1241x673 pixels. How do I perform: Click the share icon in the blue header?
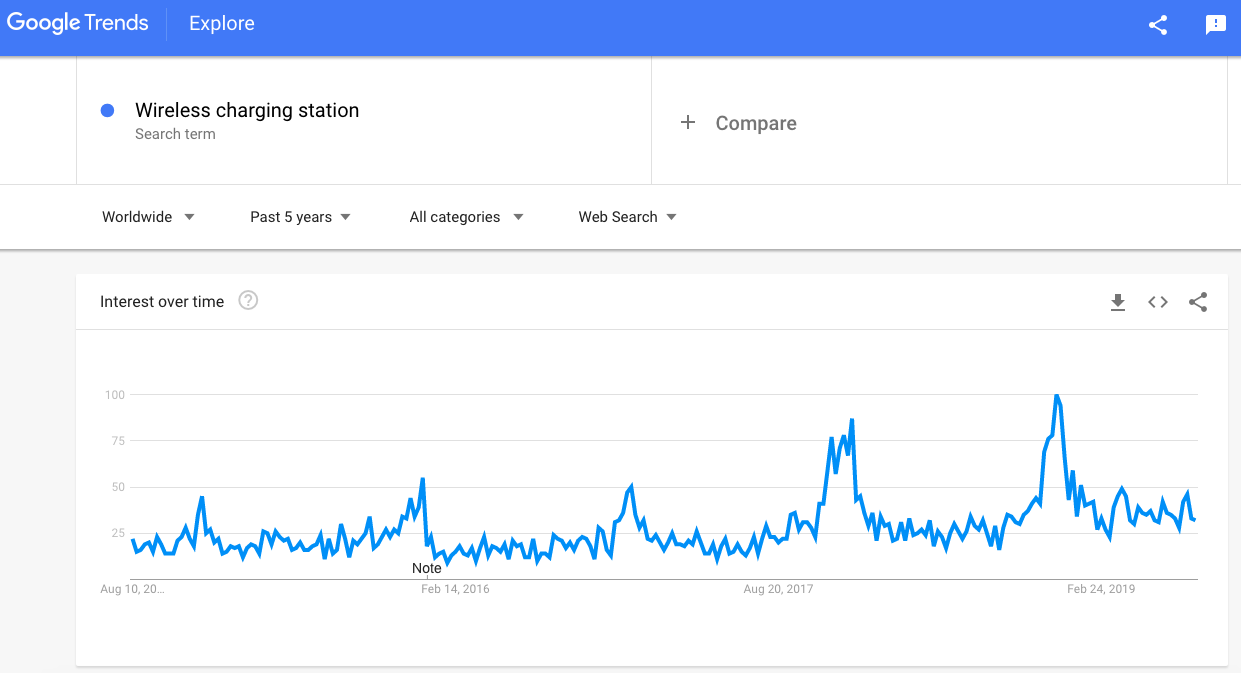1158,25
